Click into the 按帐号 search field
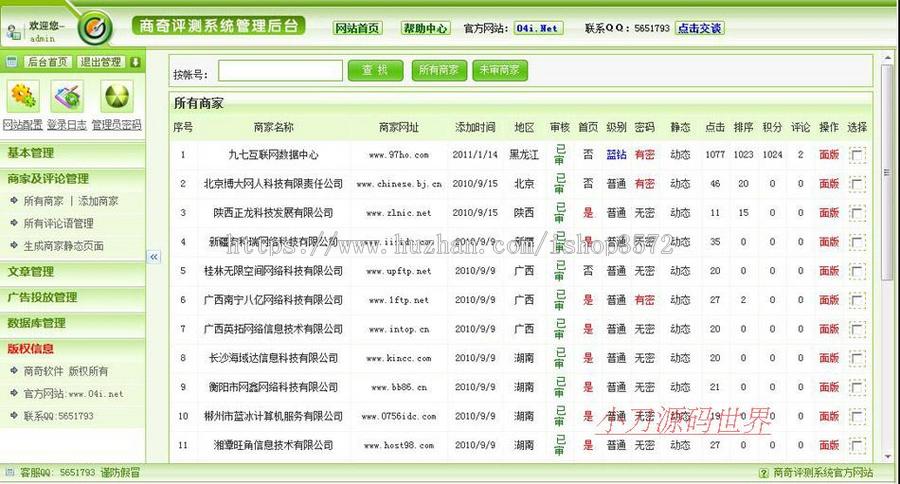 (280, 71)
